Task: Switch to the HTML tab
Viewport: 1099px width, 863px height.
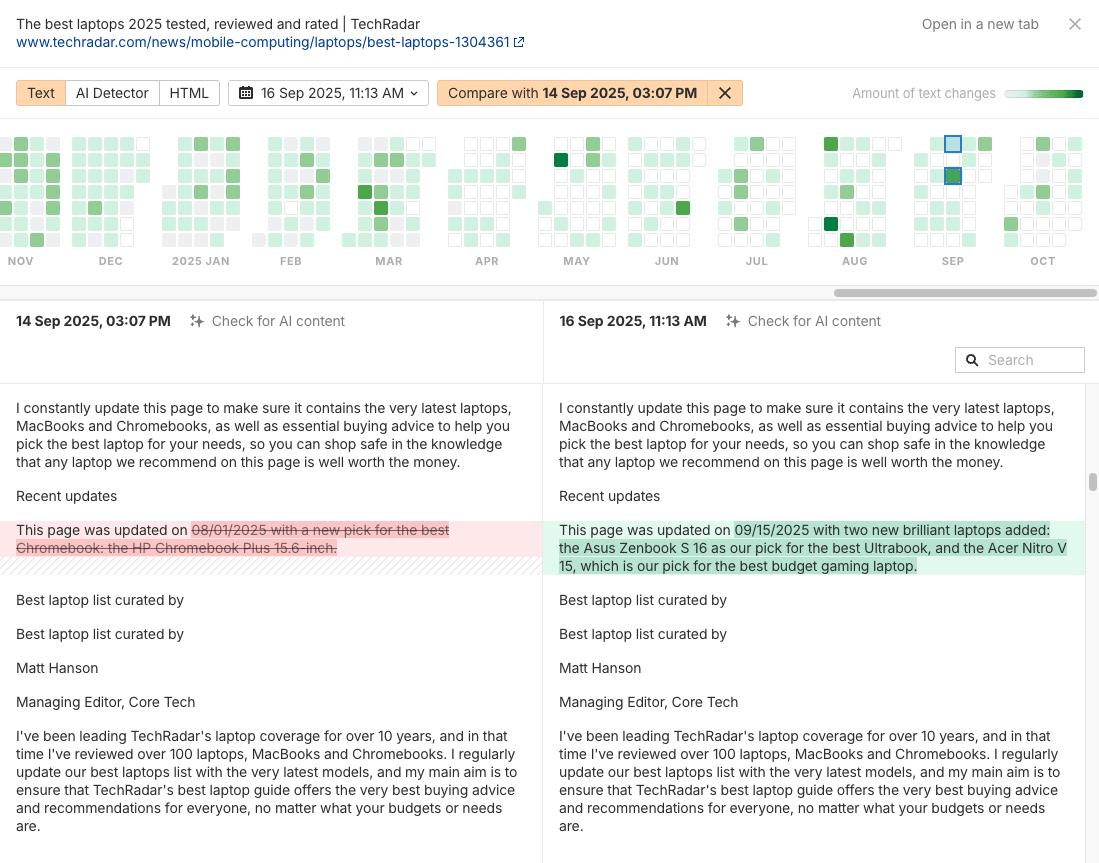Action: (189, 92)
